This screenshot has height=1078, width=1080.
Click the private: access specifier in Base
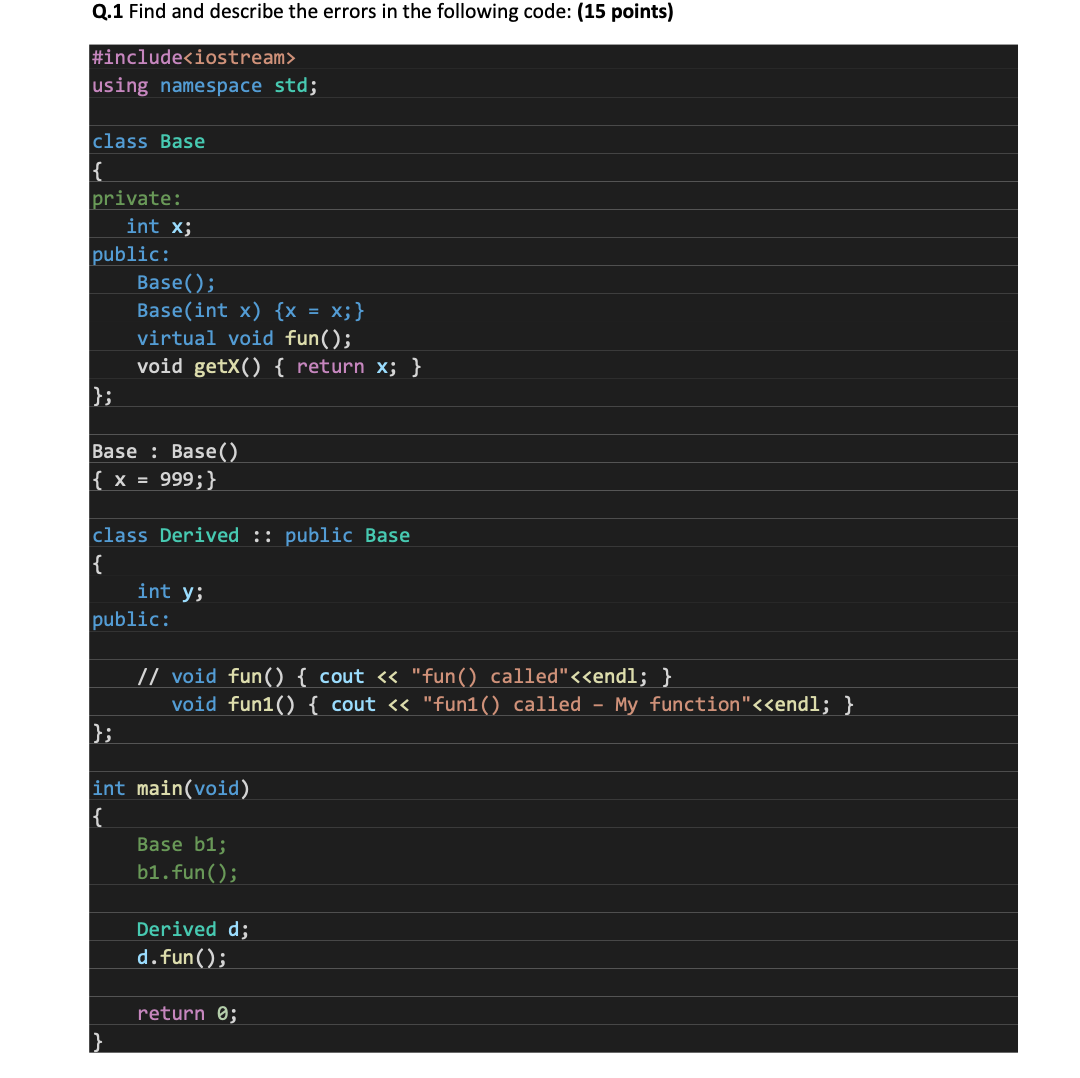134,198
